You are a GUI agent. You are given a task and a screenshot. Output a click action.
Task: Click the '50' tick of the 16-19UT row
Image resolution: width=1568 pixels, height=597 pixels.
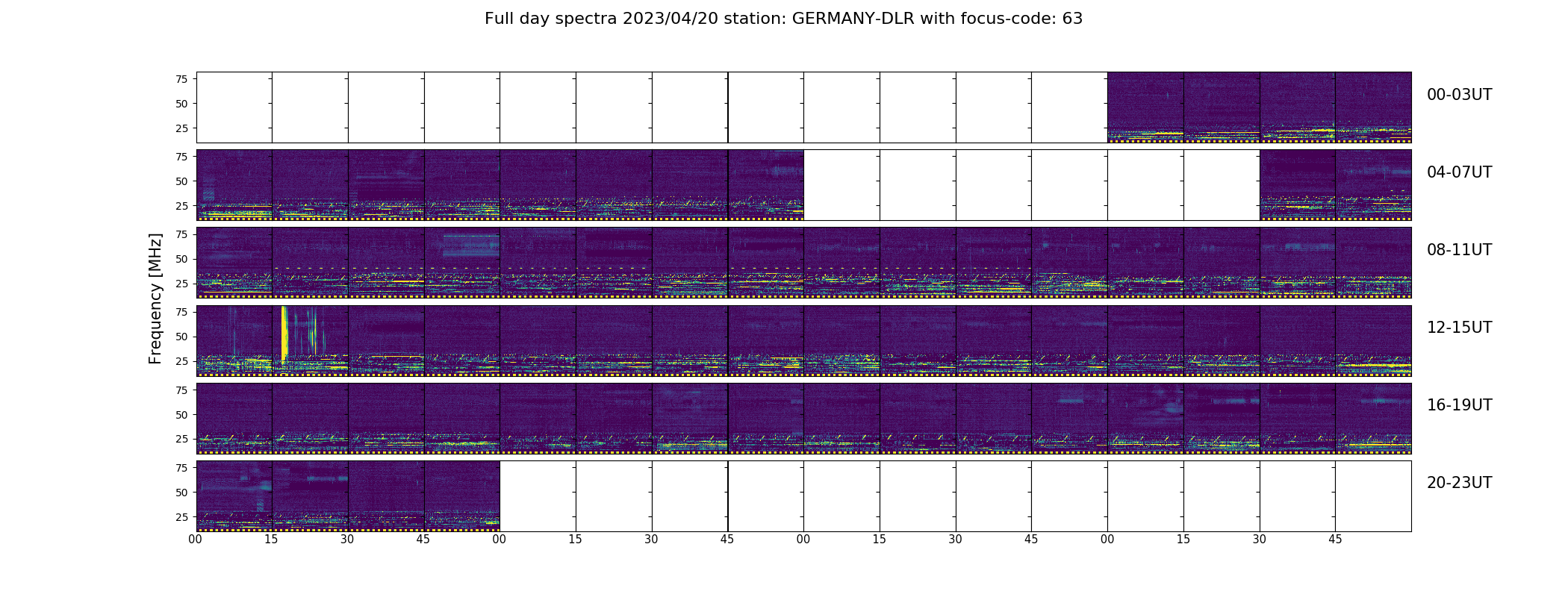(181, 414)
